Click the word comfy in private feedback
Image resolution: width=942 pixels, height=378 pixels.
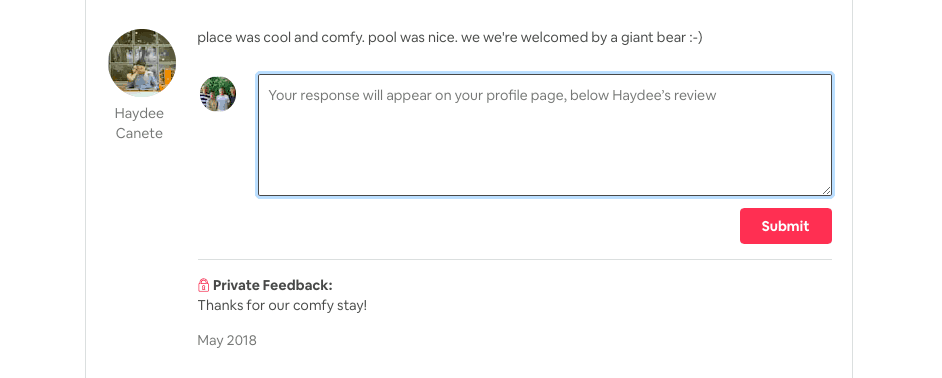pyautogui.click(x=312, y=305)
